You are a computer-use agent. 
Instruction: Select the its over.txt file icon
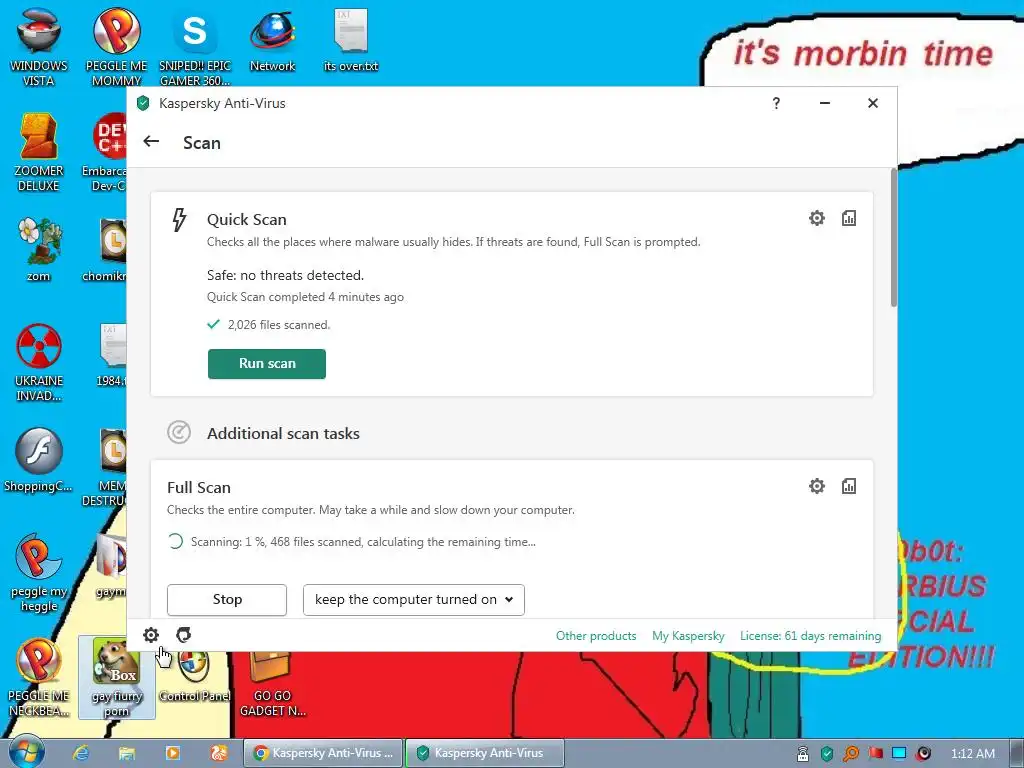tap(351, 41)
